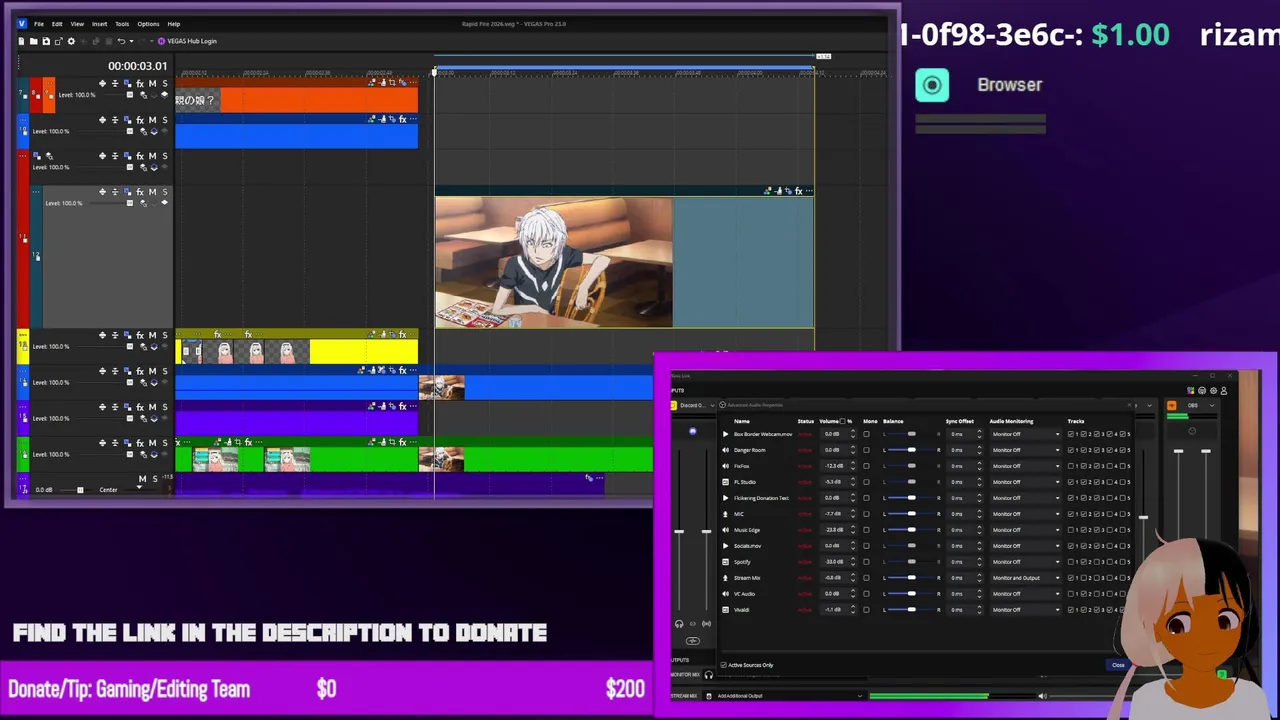
Task: Click the stream mix speaker volume icon
Action: click(1042, 695)
